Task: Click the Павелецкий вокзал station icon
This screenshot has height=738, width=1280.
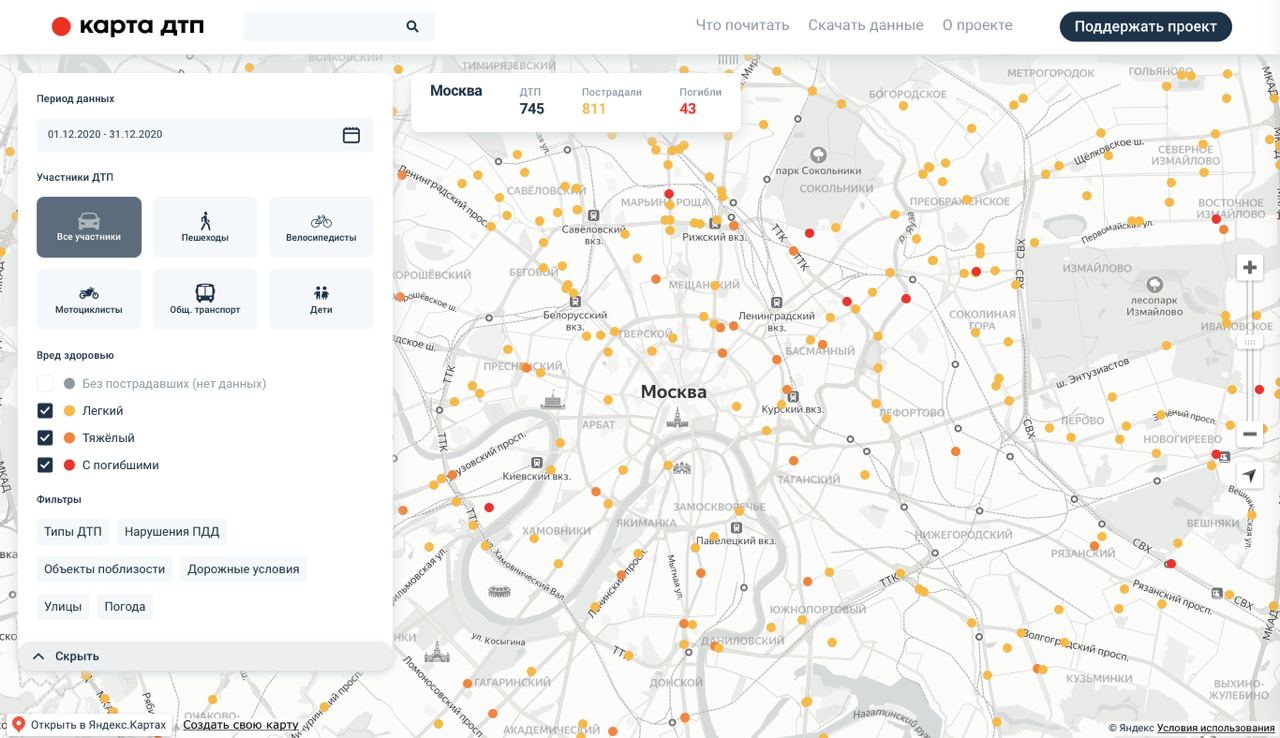Action: click(736, 527)
